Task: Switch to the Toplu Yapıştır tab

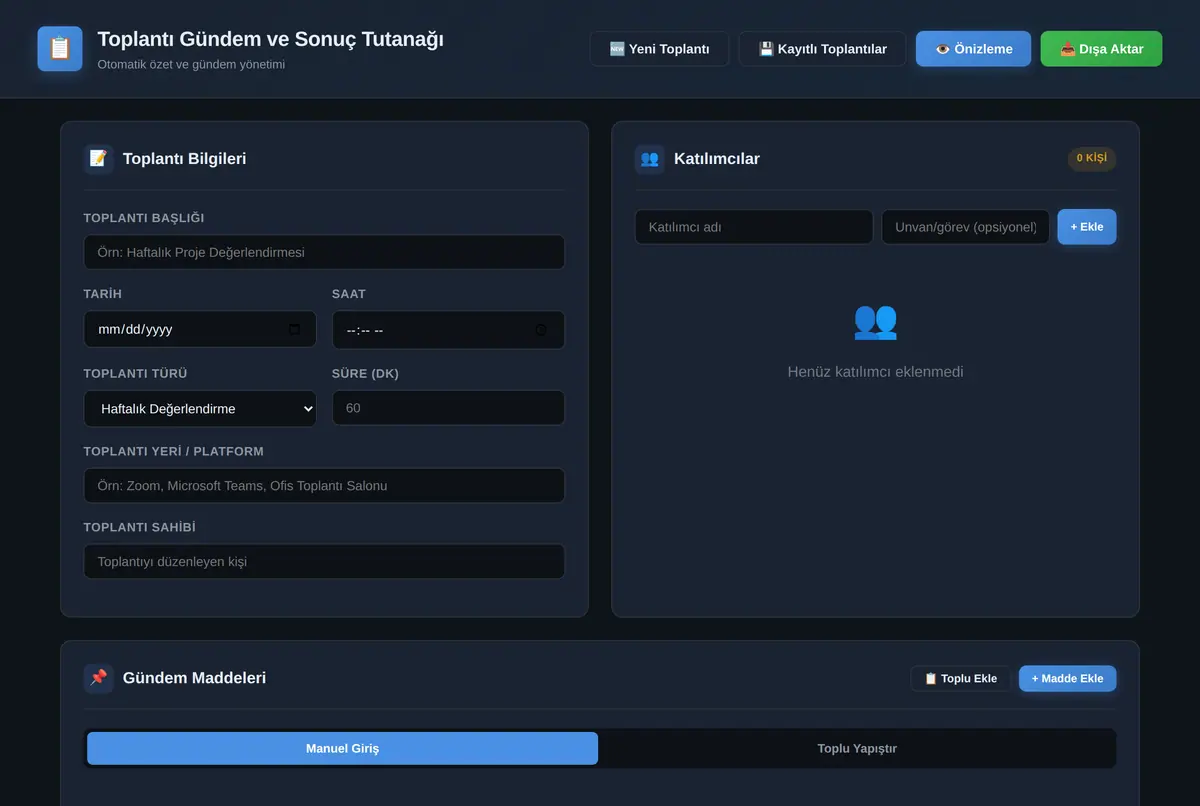Action: click(x=857, y=748)
